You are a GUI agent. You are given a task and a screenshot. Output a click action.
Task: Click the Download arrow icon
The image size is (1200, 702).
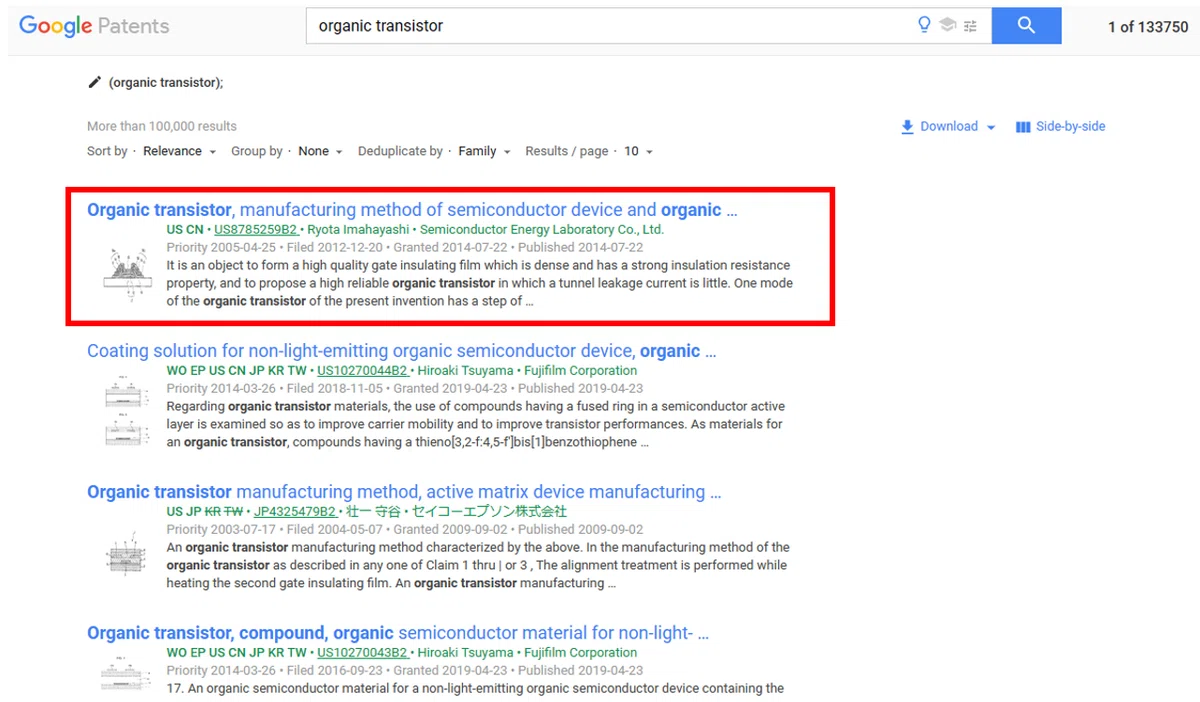tap(908, 127)
